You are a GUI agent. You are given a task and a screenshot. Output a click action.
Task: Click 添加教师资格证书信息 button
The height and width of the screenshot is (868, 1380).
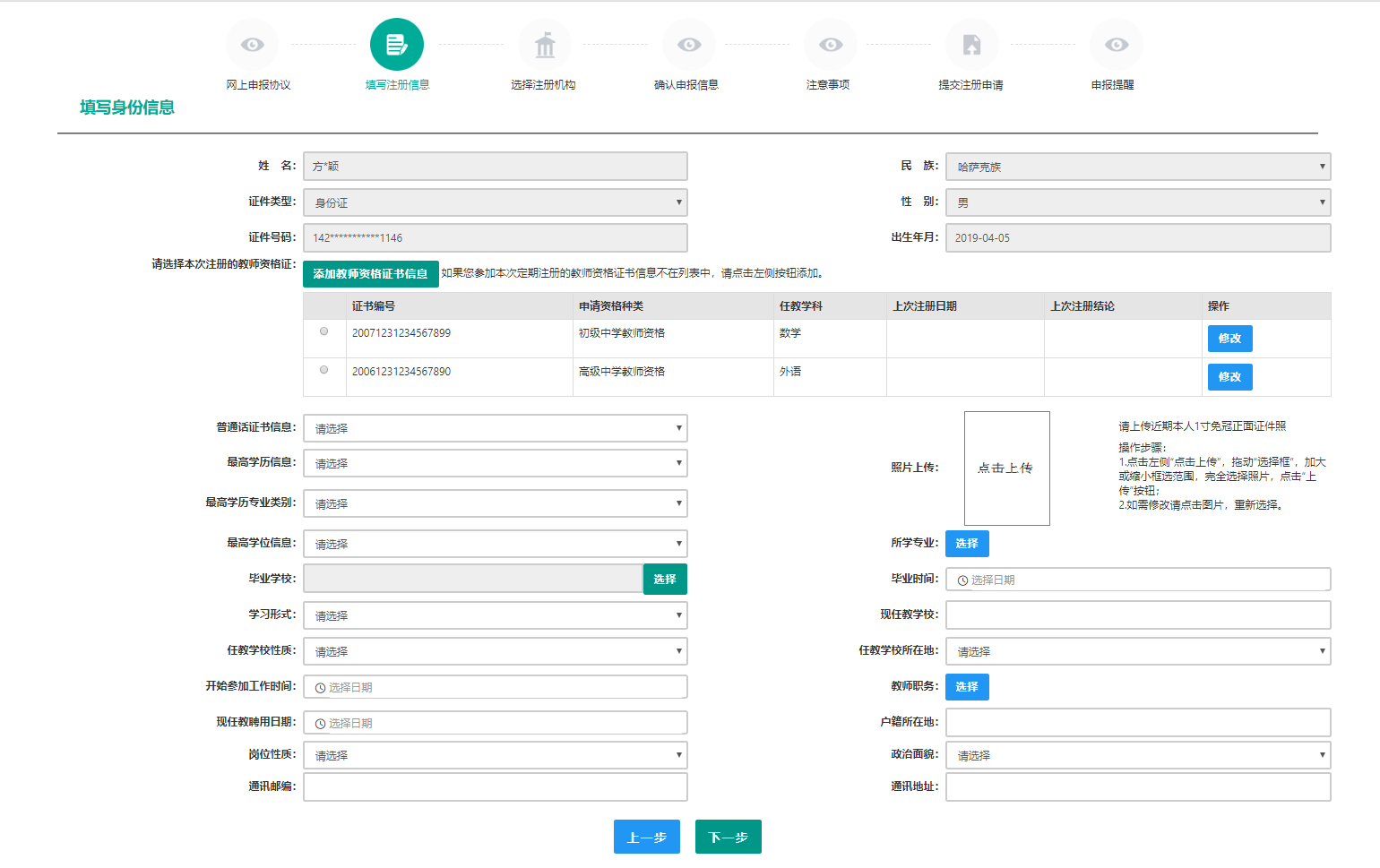tap(370, 274)
